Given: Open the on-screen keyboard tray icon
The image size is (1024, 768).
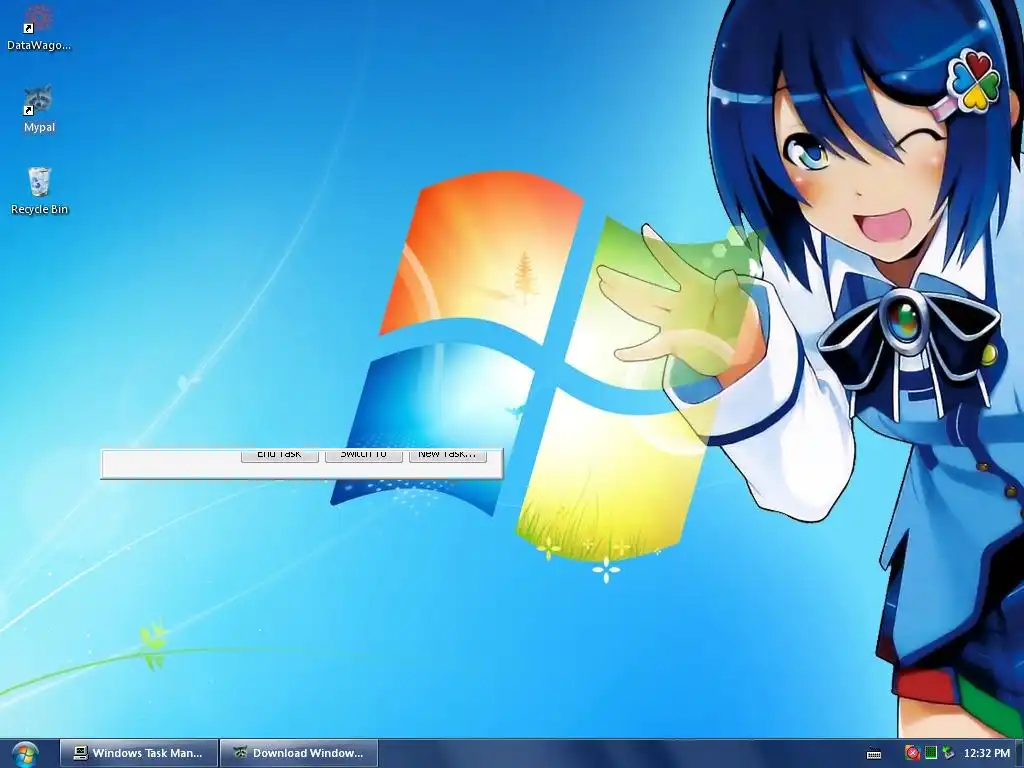Looking at the screenshot, I should (x=874, y=754).
